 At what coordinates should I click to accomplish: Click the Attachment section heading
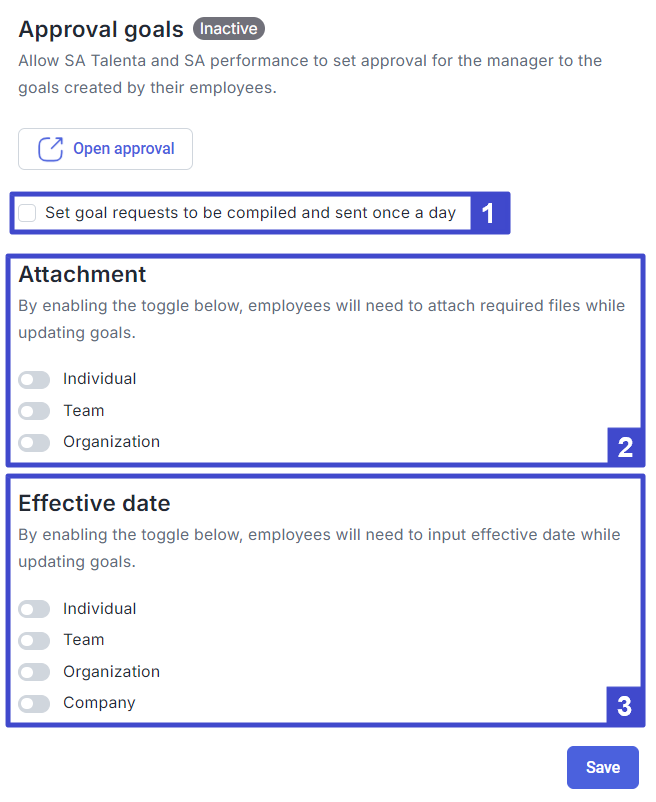(82, 274)
